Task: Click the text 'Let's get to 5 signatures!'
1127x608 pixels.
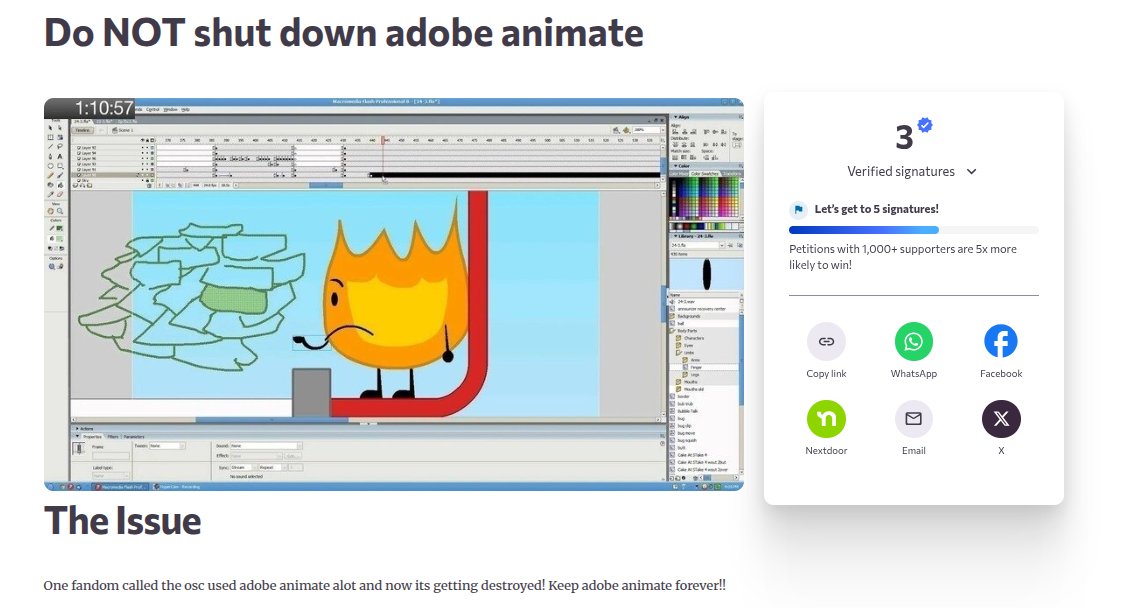Action: (876, 209)
